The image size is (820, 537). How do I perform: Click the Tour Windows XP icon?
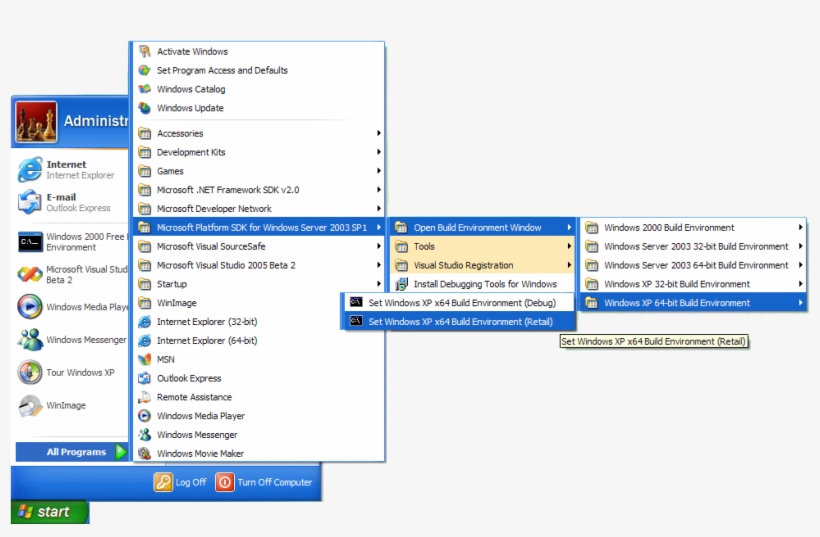30,372
